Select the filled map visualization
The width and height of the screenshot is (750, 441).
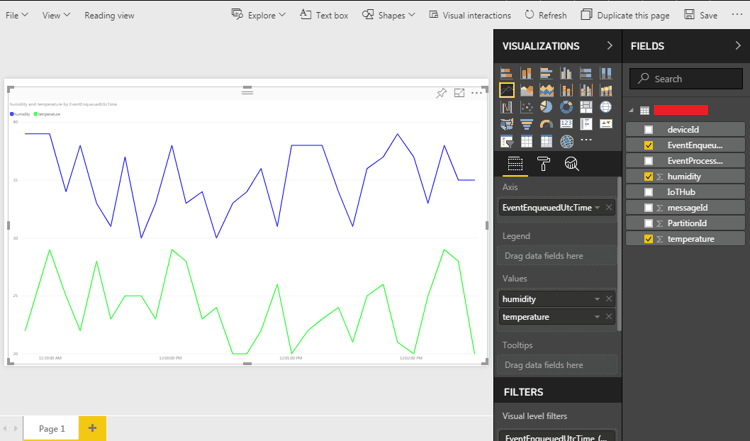coord(507,124)
